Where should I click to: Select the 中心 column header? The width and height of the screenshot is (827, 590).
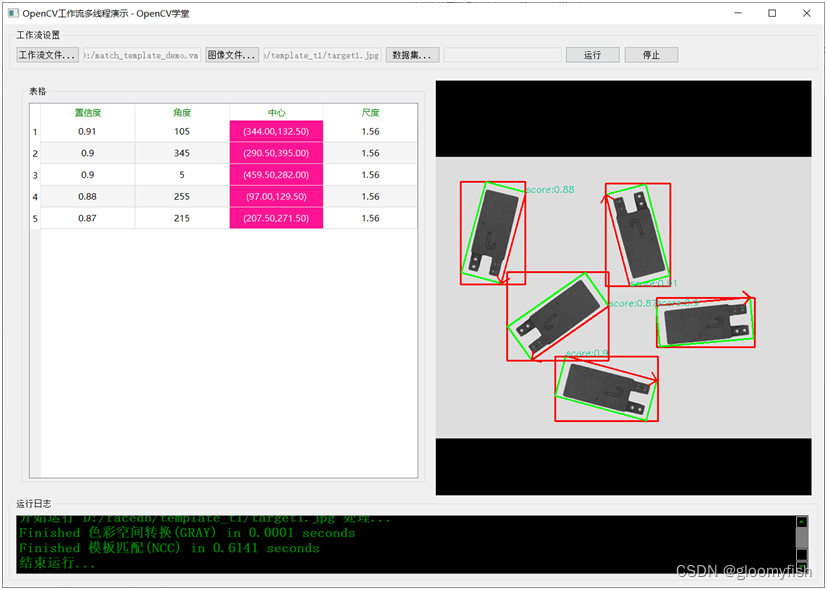point(276,112)
